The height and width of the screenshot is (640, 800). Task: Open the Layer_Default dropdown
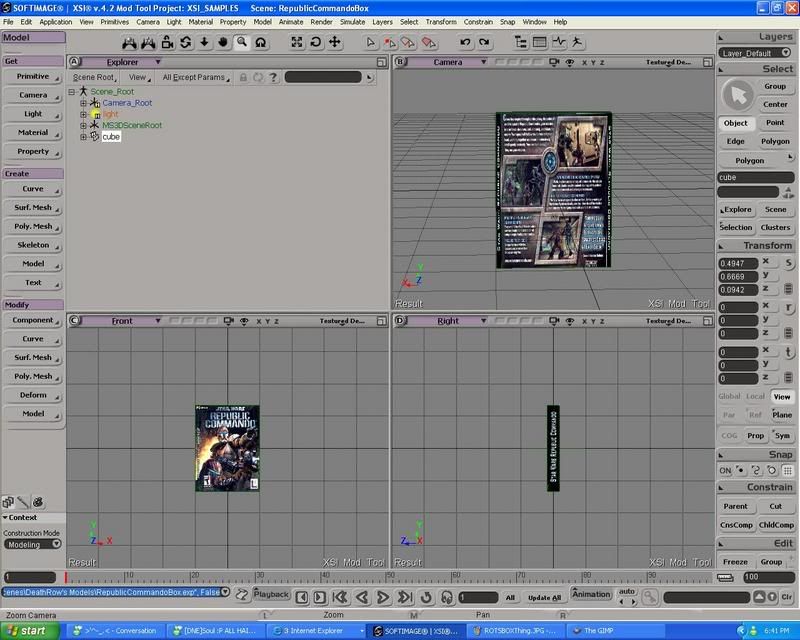pos(755,53)
